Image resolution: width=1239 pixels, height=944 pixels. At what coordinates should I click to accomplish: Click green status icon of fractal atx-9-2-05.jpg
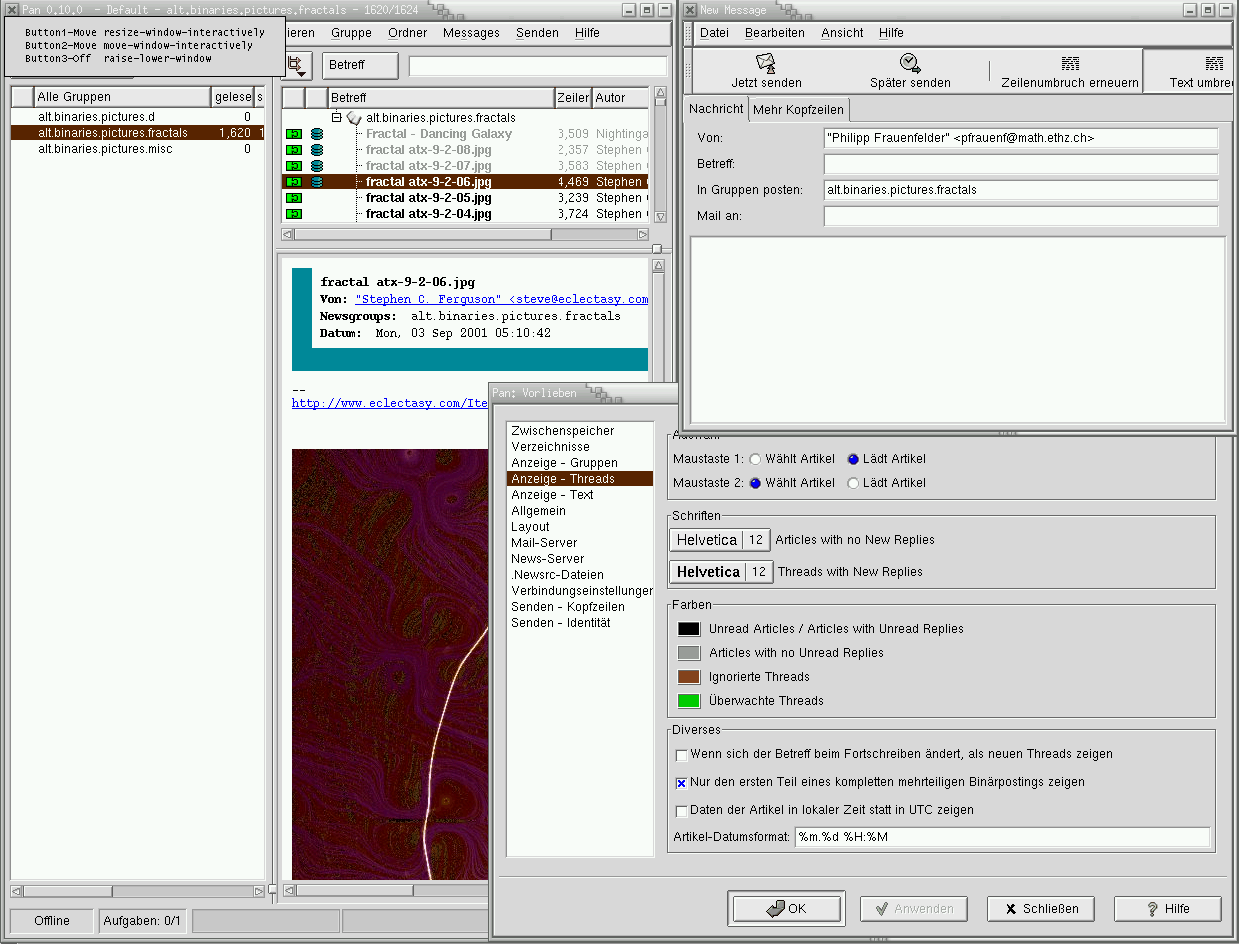(x=295, y=198)
